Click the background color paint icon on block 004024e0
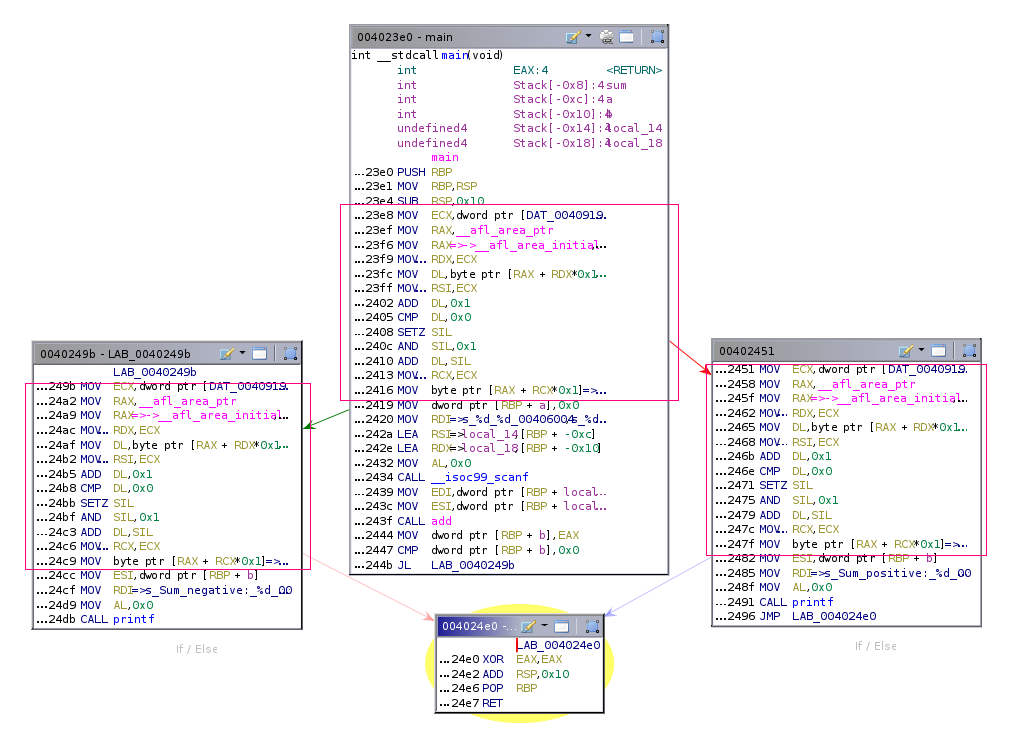 click(x=528, y=627)
